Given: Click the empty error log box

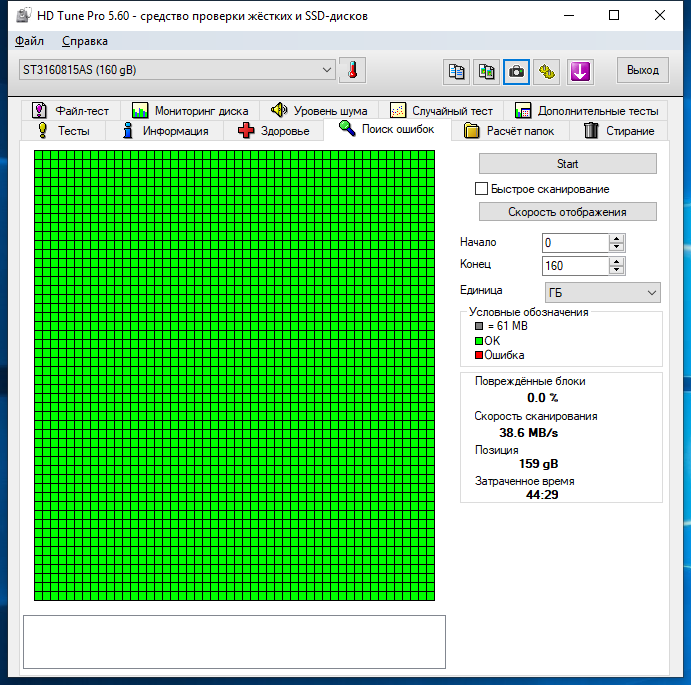Looking at the screenshot, I should pos(234,642).
